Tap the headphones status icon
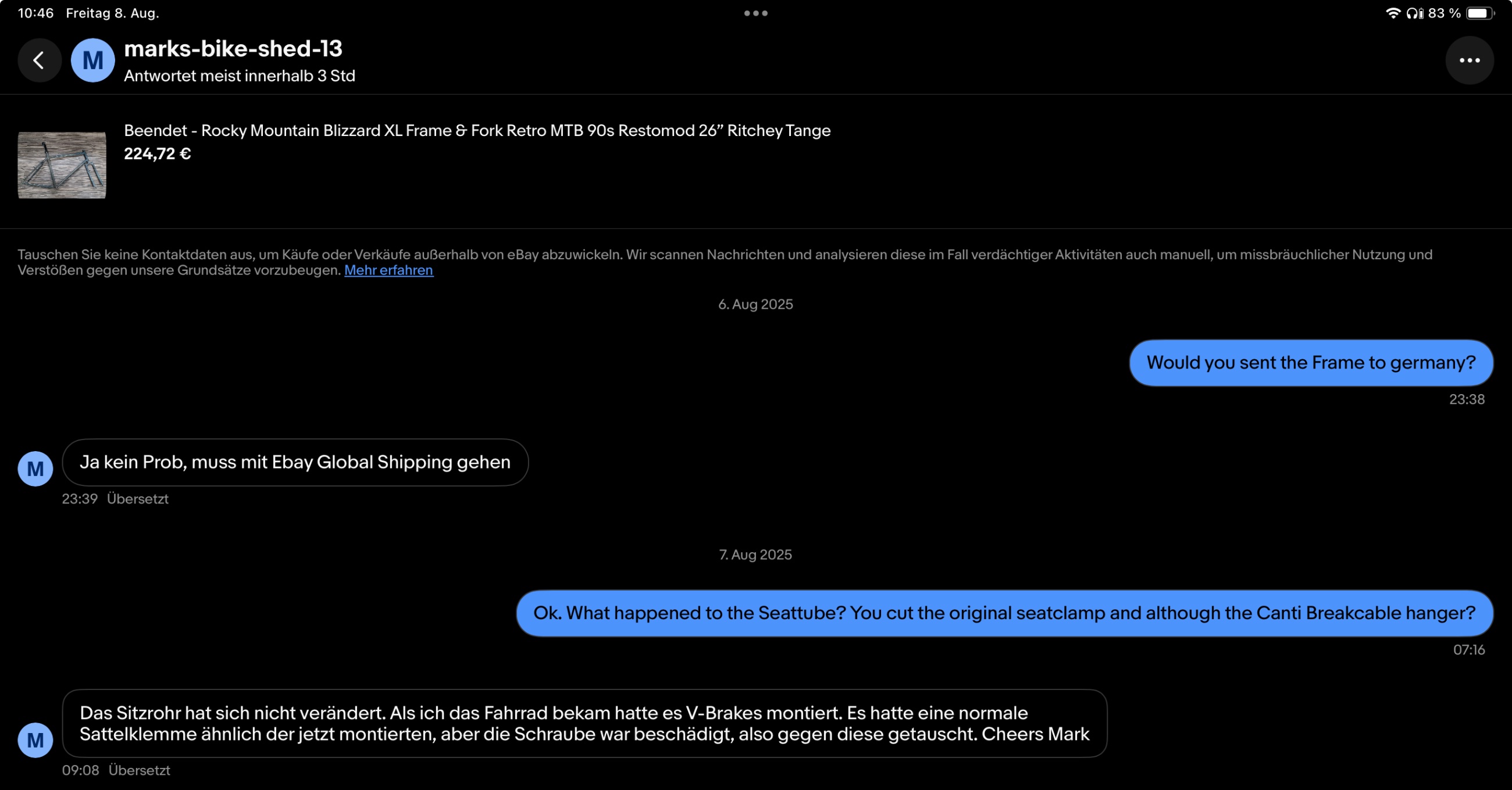Viewport: 1512px width, 790px height. coord(1413,13)
